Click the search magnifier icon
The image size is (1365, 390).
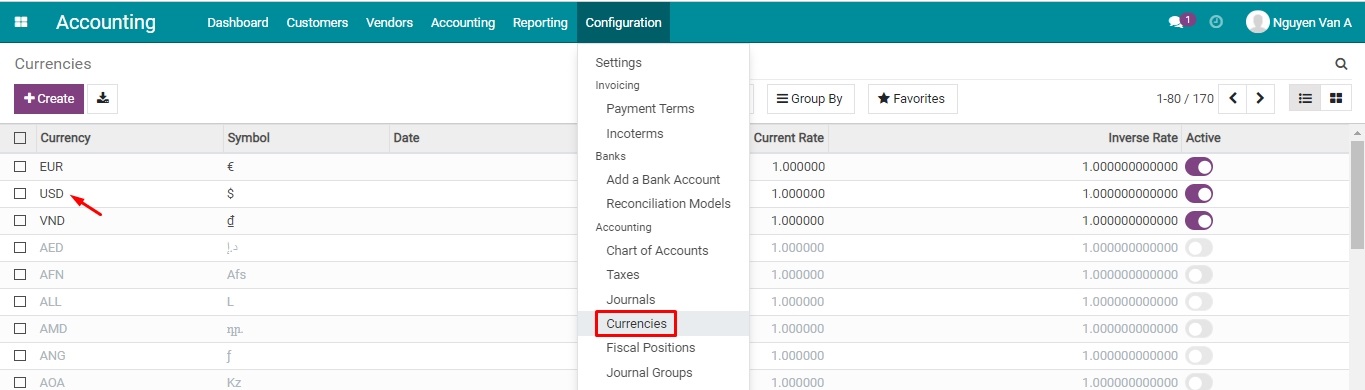tap(1341, 64)
